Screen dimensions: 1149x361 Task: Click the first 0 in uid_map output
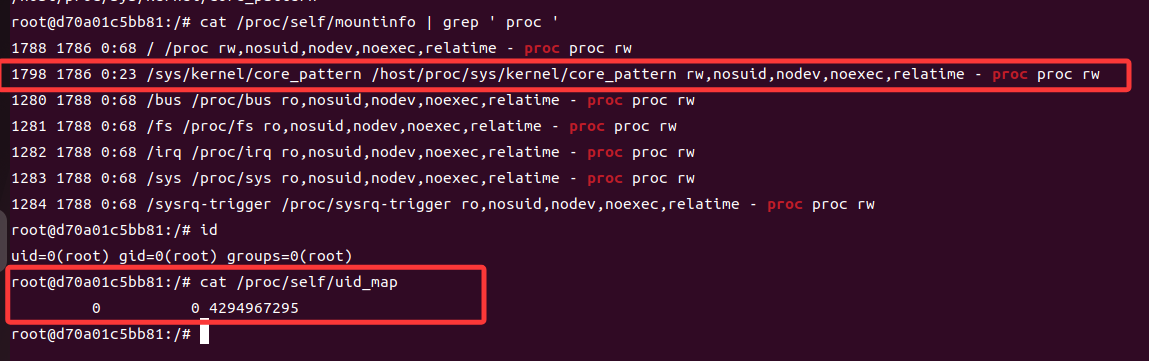coord(96,309)
